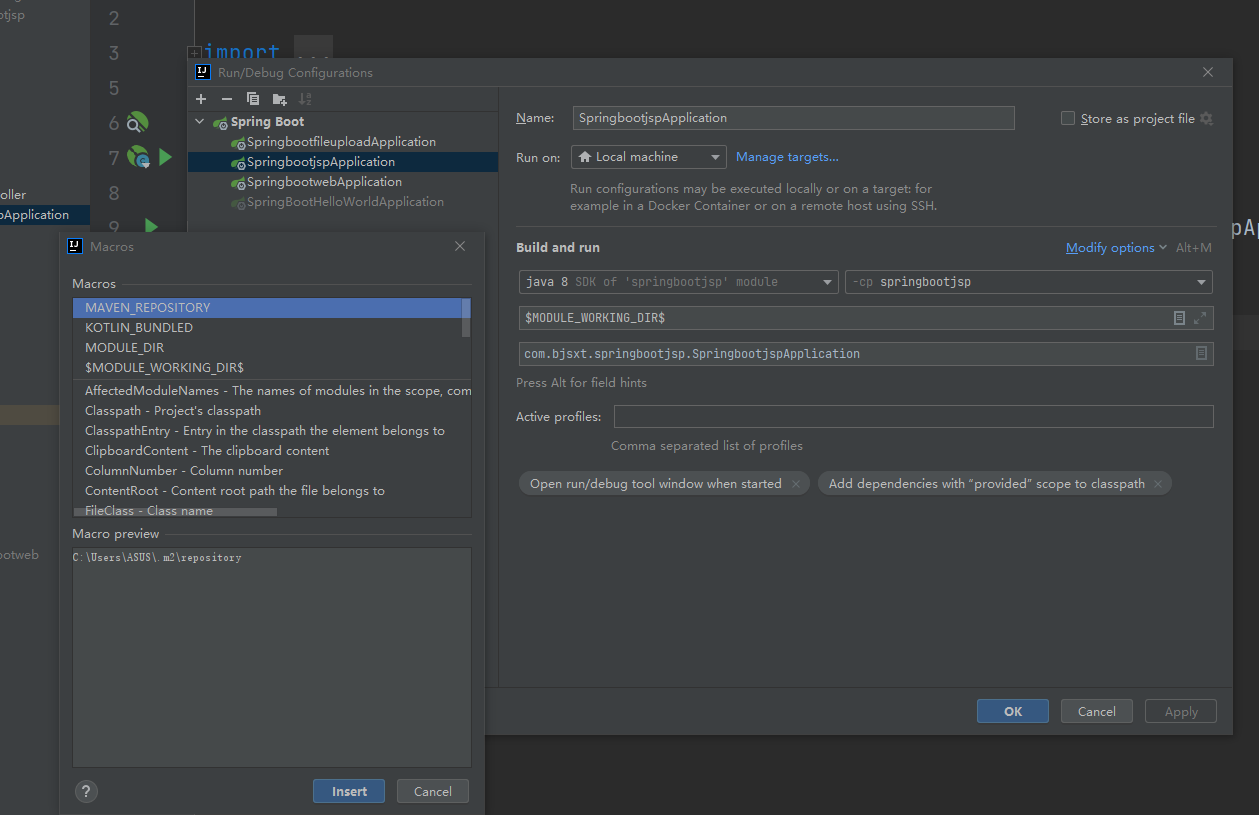Click the Active profiles input field
This screenshot has width=1259, height=815.
[x=913, y=417]
